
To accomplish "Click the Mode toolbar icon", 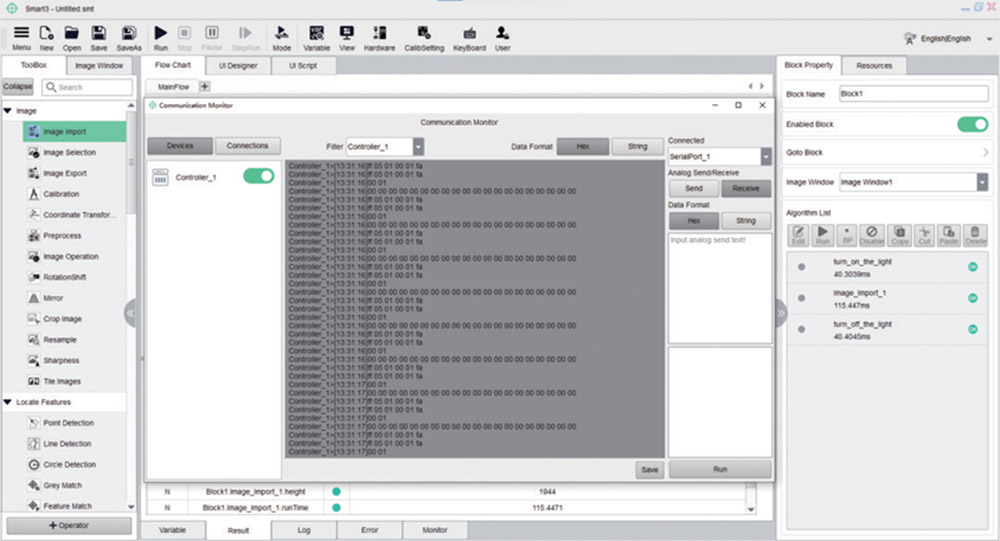I will coord(281,38).
